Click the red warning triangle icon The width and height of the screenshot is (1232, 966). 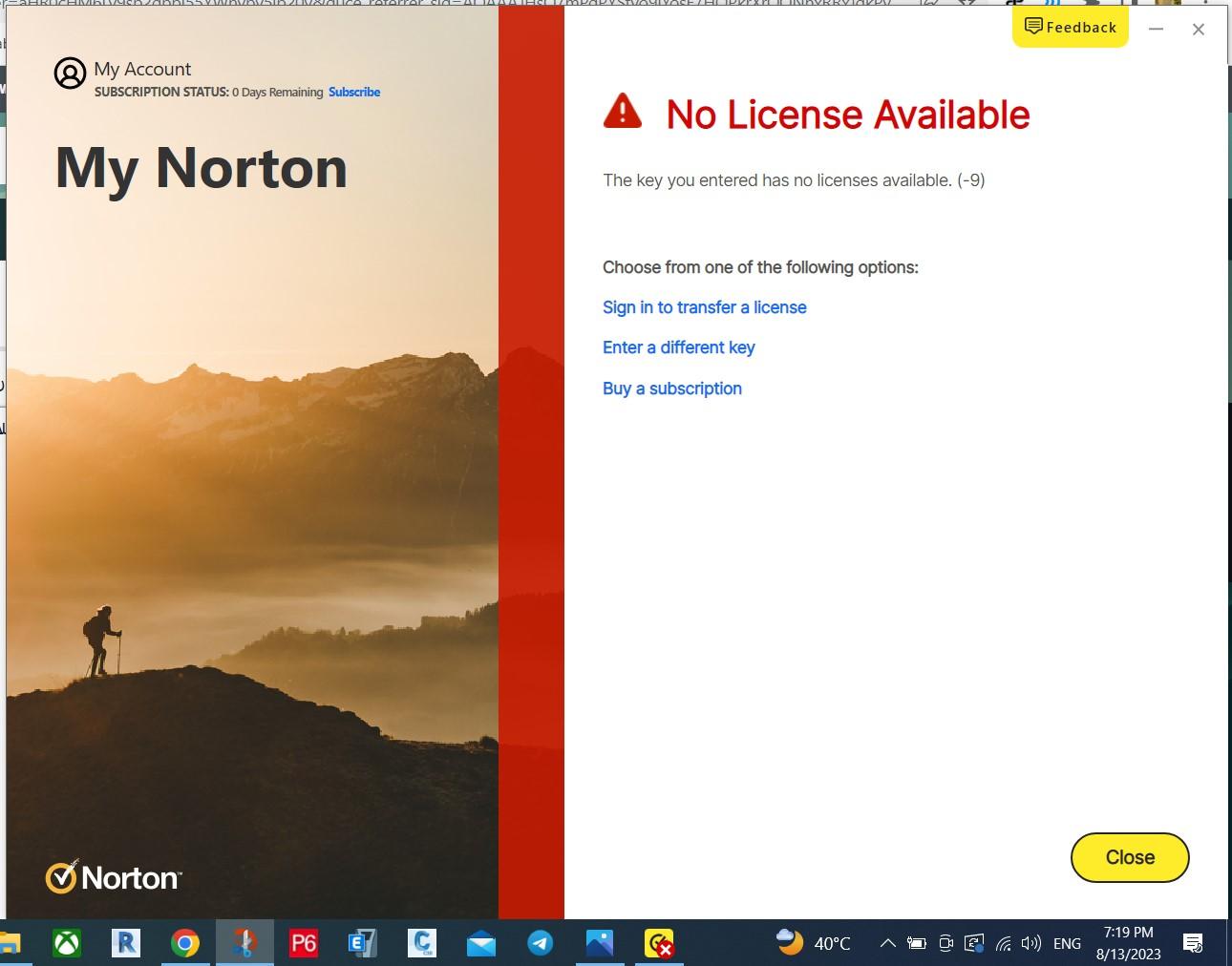[x=623, y=112]
